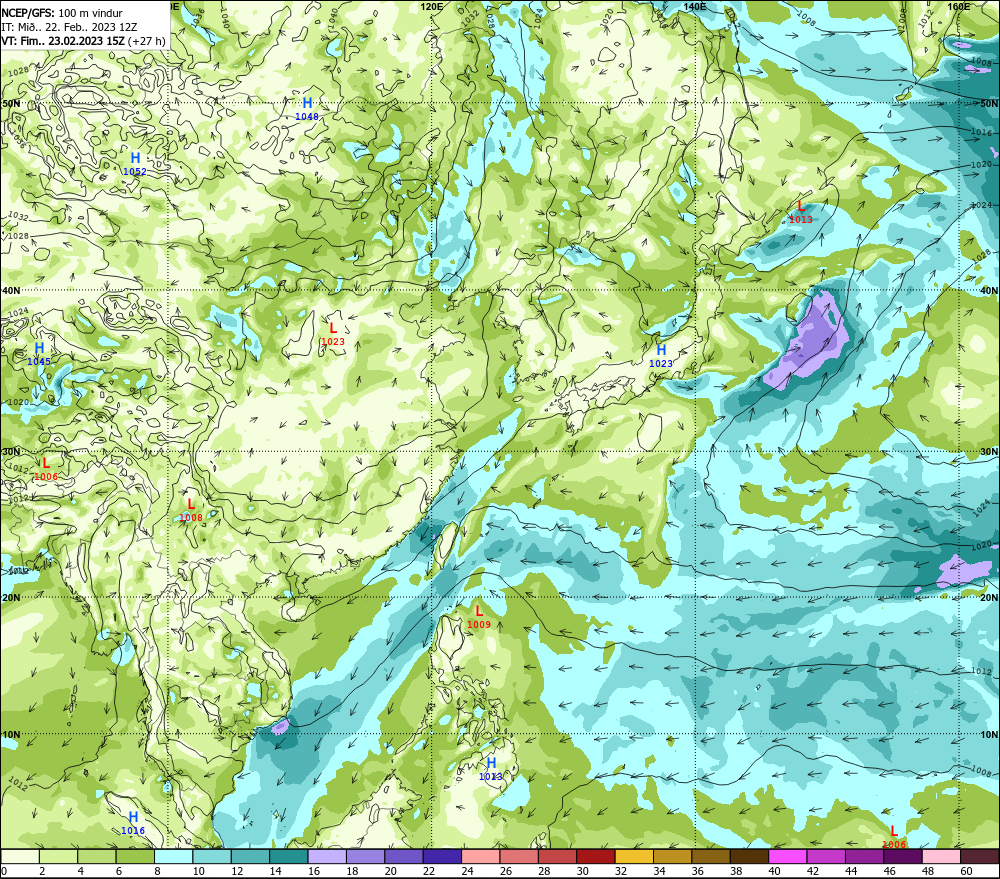Pick the maroon swatch after 60
The width and height of the screenshot is (1000, 879).
pyautogui.click(x=980, y=856)
